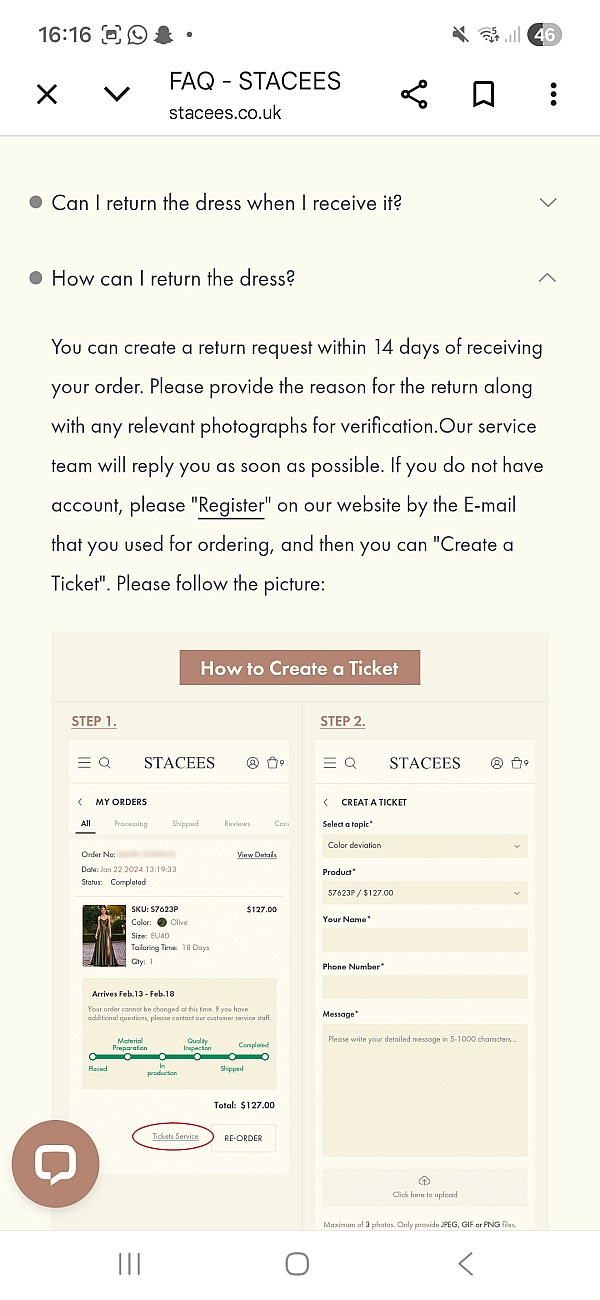Close the browser tab with X icon

(47, 95)
